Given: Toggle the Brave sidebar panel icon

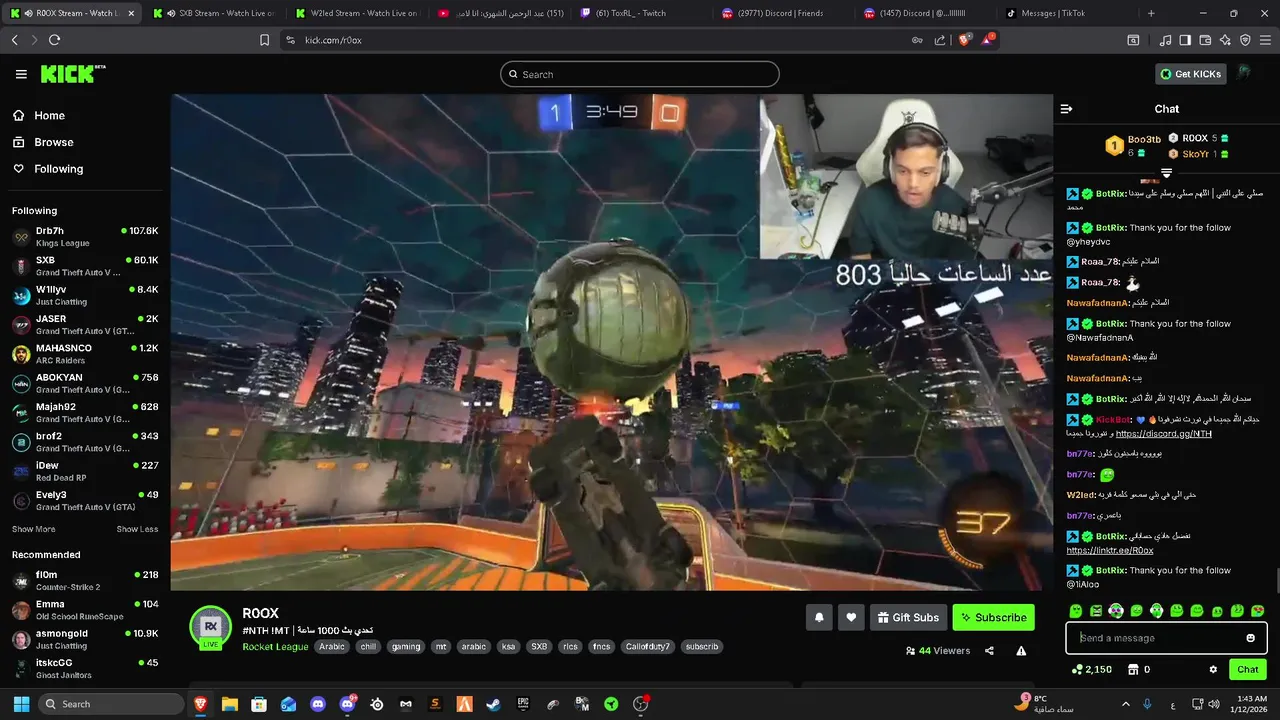Looking at the screenshot, I should 1185,40.
